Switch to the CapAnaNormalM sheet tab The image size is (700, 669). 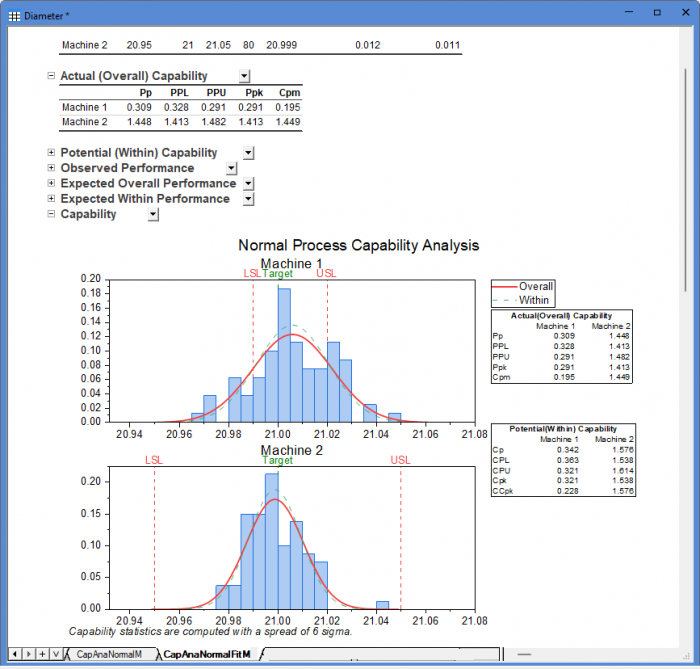tap(109, 654)
